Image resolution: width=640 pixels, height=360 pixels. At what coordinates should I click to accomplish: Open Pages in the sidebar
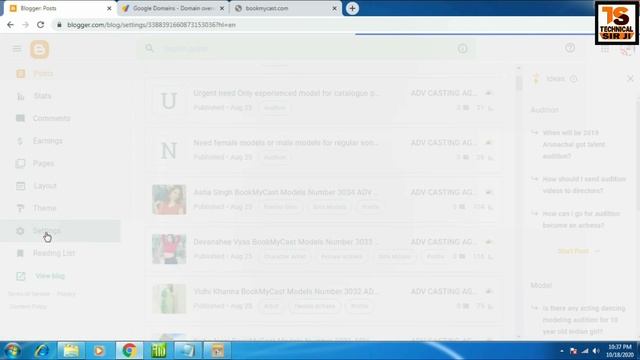pos(43,163)
